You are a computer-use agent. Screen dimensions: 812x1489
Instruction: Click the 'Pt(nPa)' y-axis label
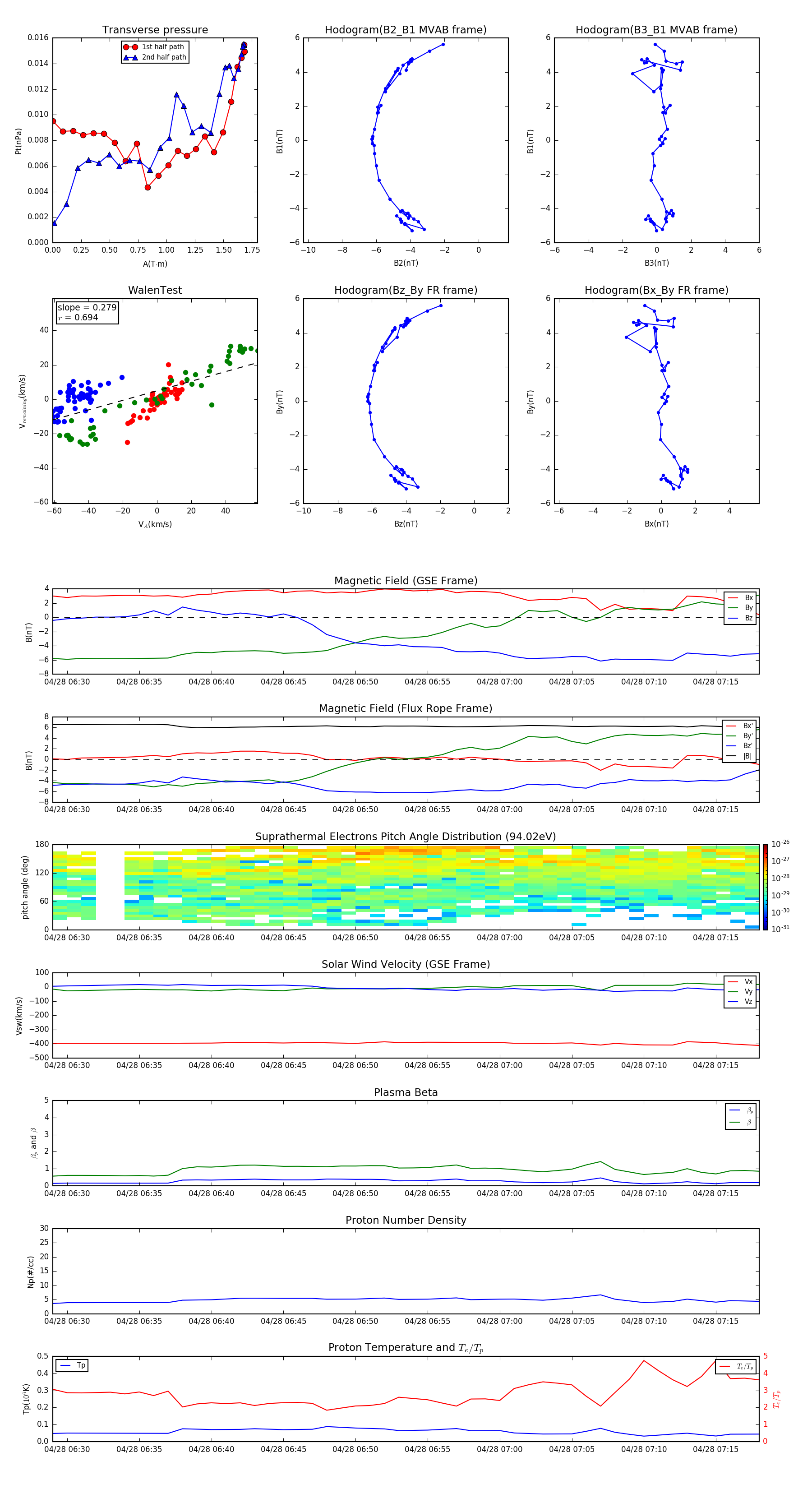click(18, 141)
